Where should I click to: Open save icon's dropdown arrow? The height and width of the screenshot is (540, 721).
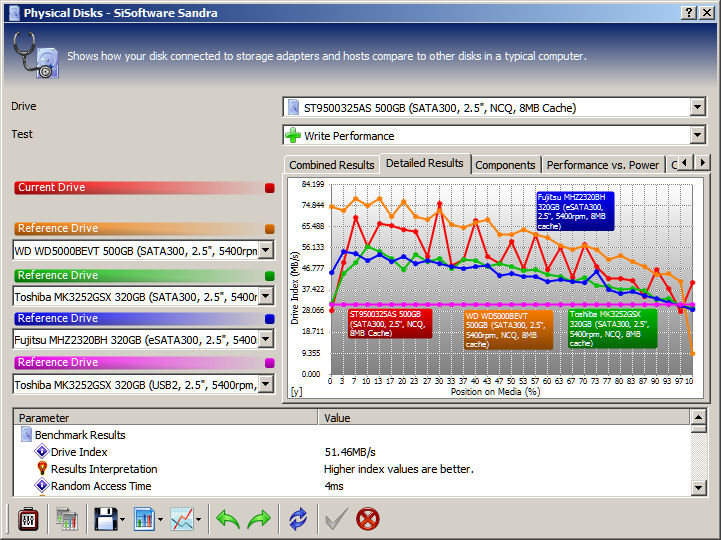click(x=122, y=520)
